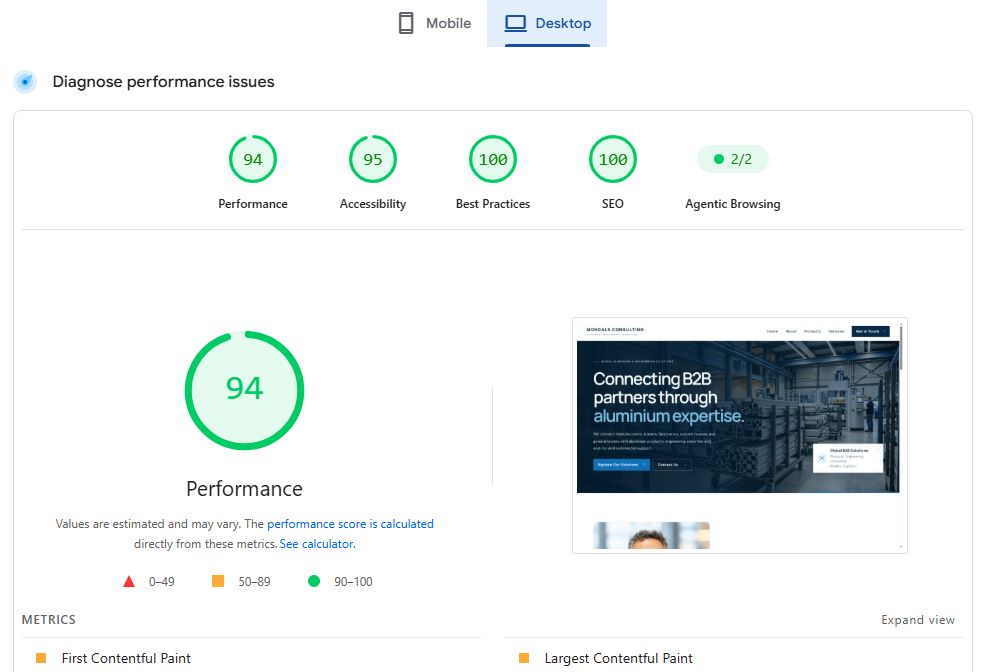The width and height of the screenshot is (987, 672).
Task: Click the large 94 Performance gauge
Action: [x=244, y=390]
